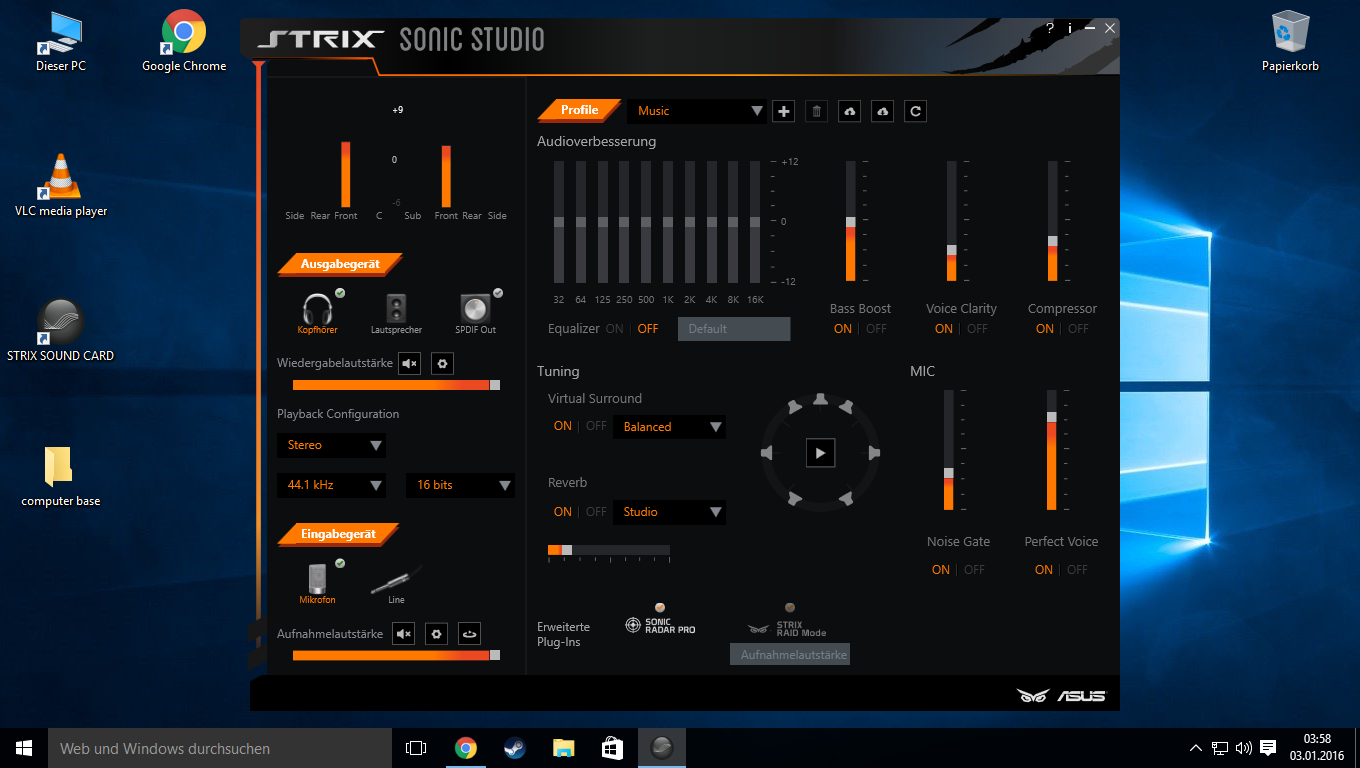1360x768 pixels.
Task: Open playback volume settings gear
Action: point(442,364)
